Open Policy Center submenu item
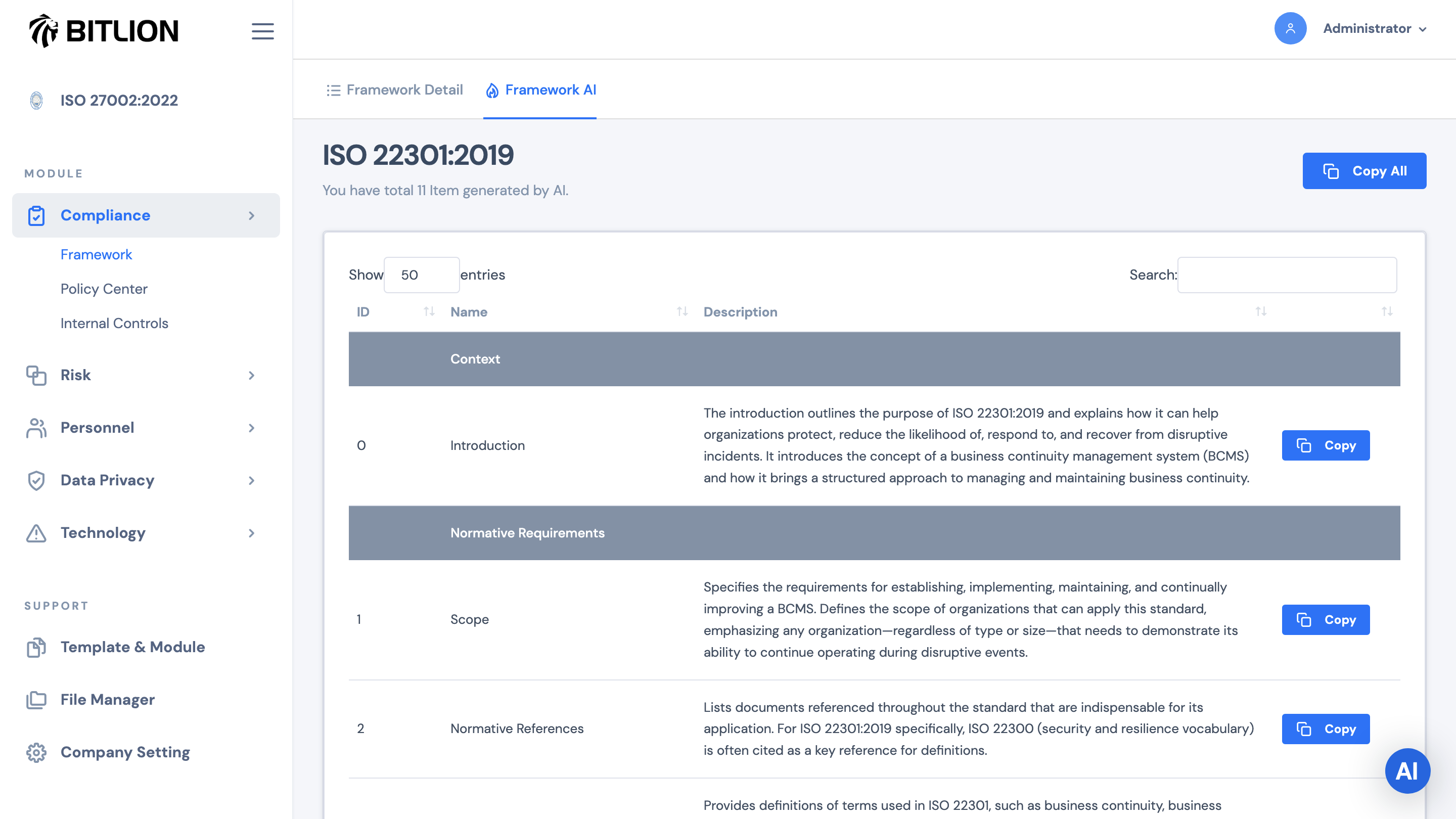This screenshot has width=1456, height=819. point(104,289)
